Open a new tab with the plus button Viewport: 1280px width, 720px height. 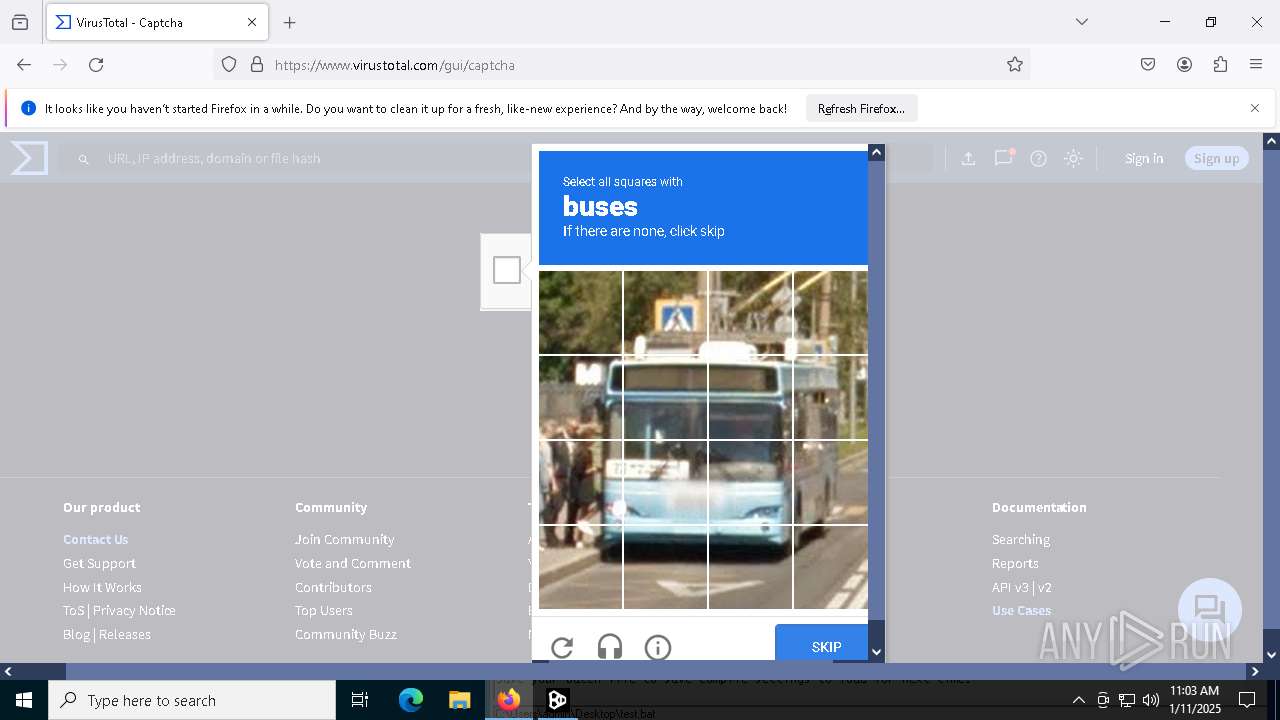point(290,22)
